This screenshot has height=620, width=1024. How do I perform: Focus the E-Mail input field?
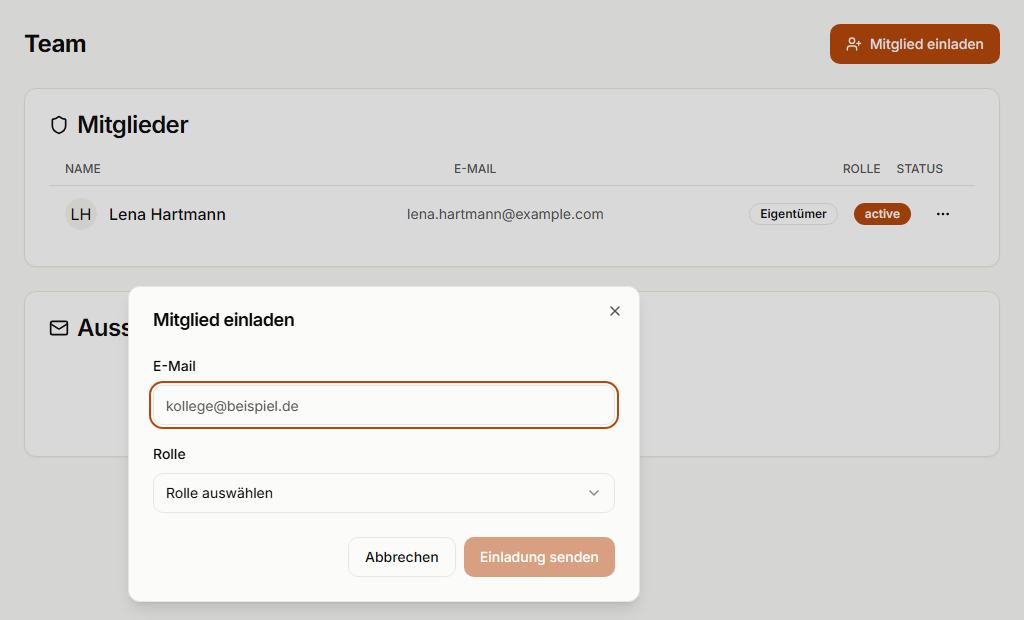(x=384, y=406)
